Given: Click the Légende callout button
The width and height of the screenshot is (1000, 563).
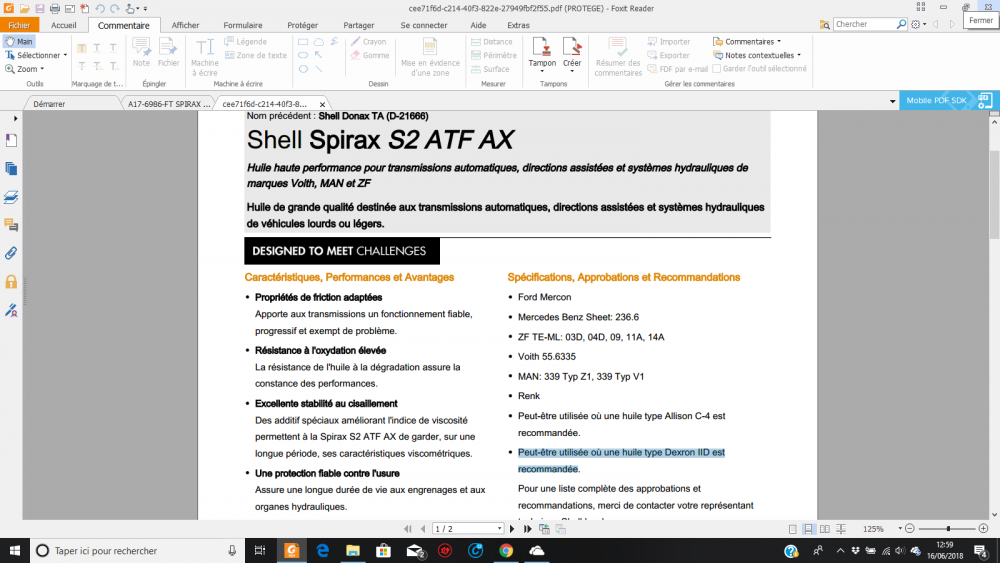Looking at the screenshot, I should click(x=246, y=41).
